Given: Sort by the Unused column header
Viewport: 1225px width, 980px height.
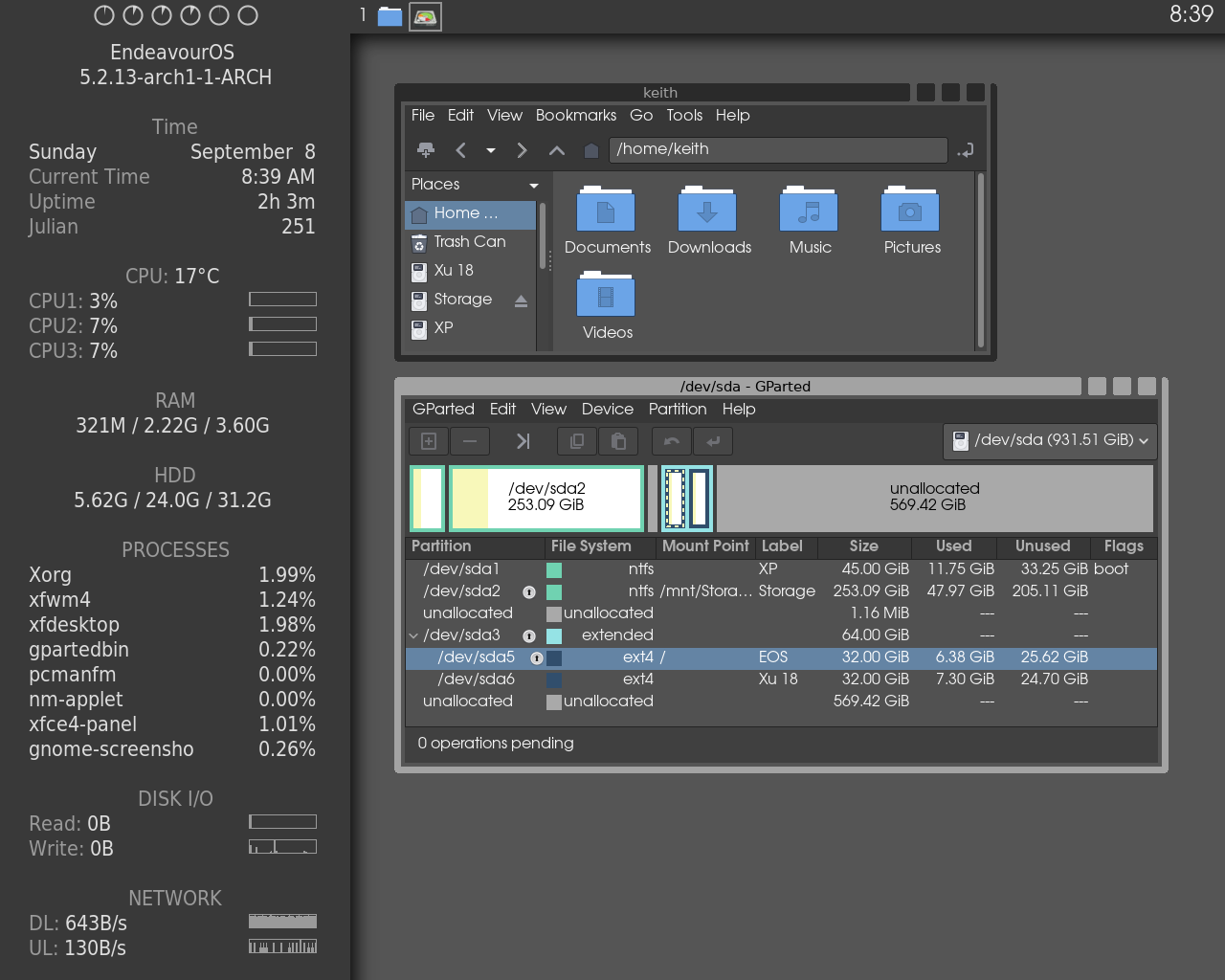Looking at the screenshot, I should tap(1043, 546).
